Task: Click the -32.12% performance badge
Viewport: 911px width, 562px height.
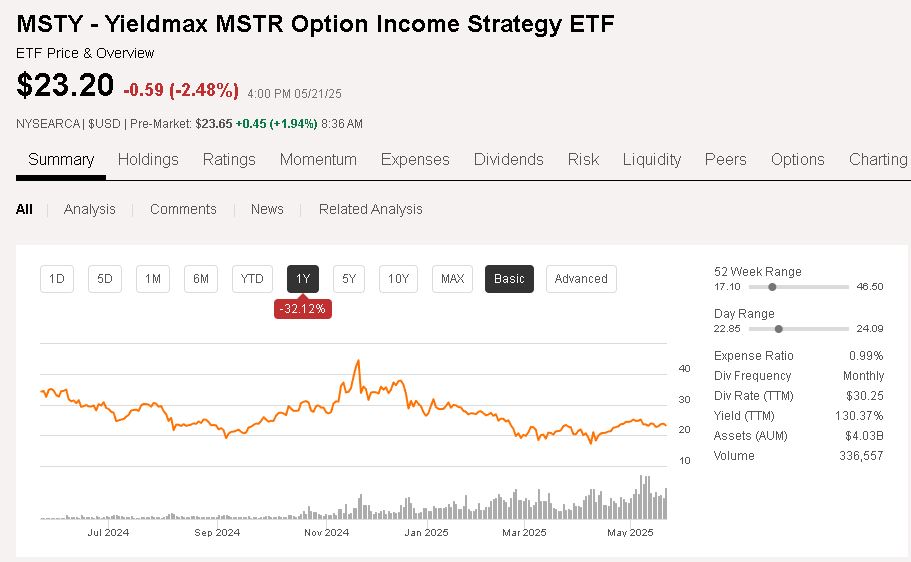Action: (303, 309)
